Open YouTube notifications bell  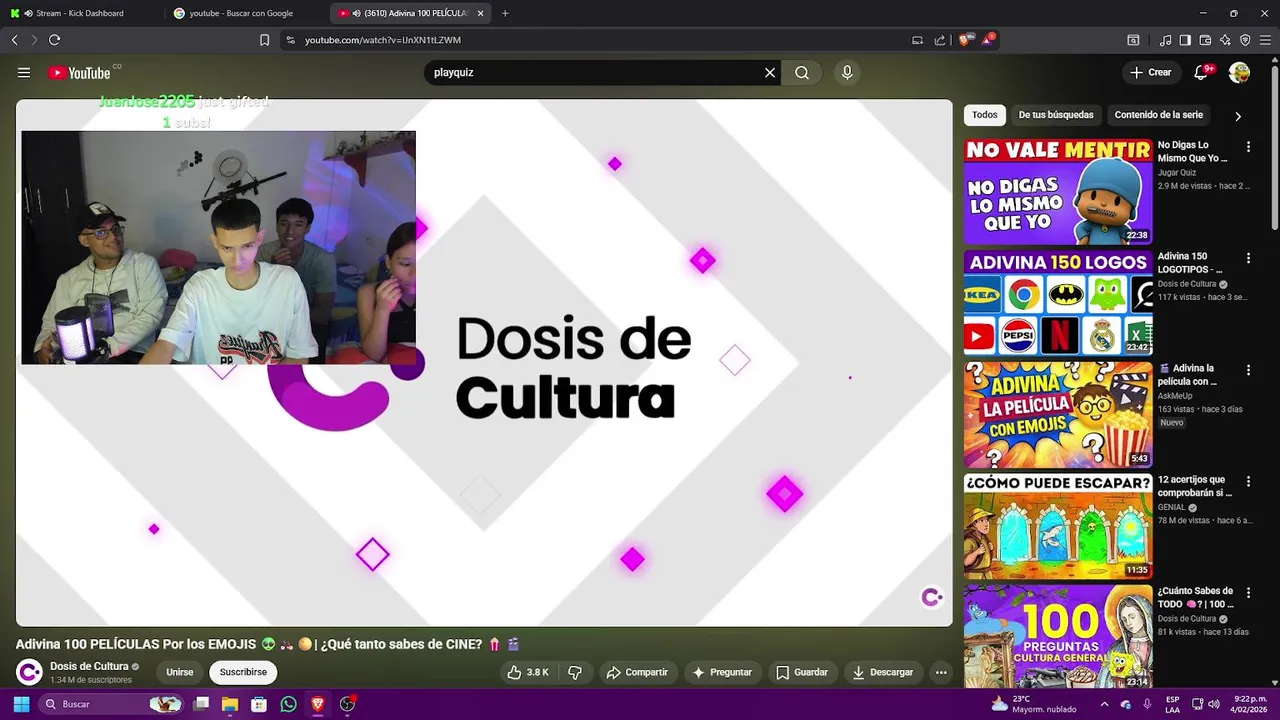pos(1202,72)
